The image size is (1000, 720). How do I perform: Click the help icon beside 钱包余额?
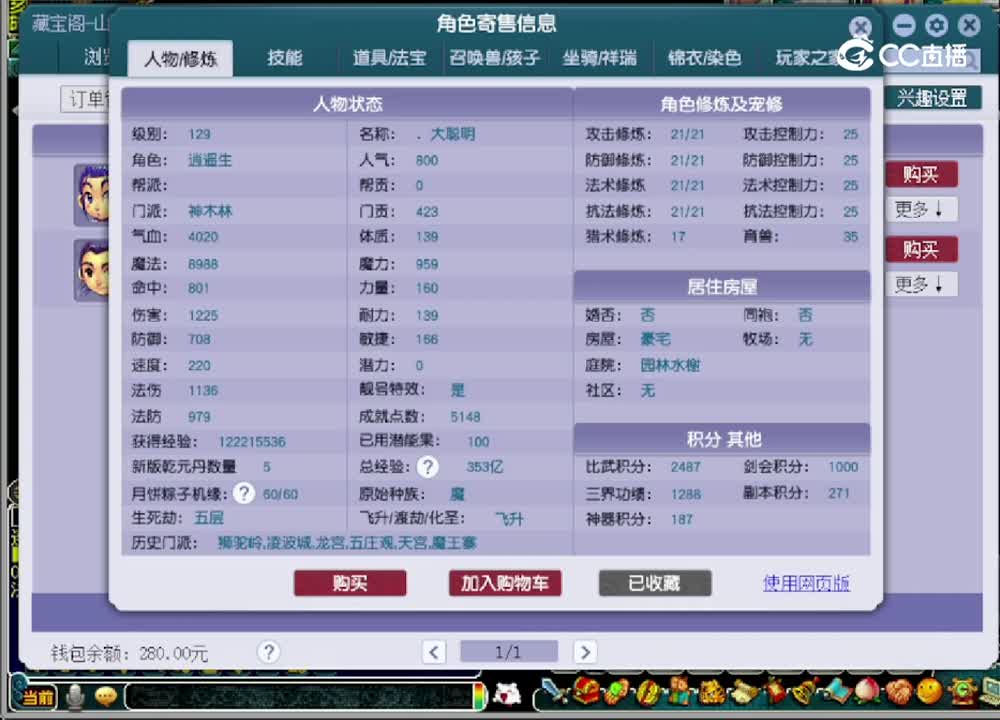tap(268, 652)
